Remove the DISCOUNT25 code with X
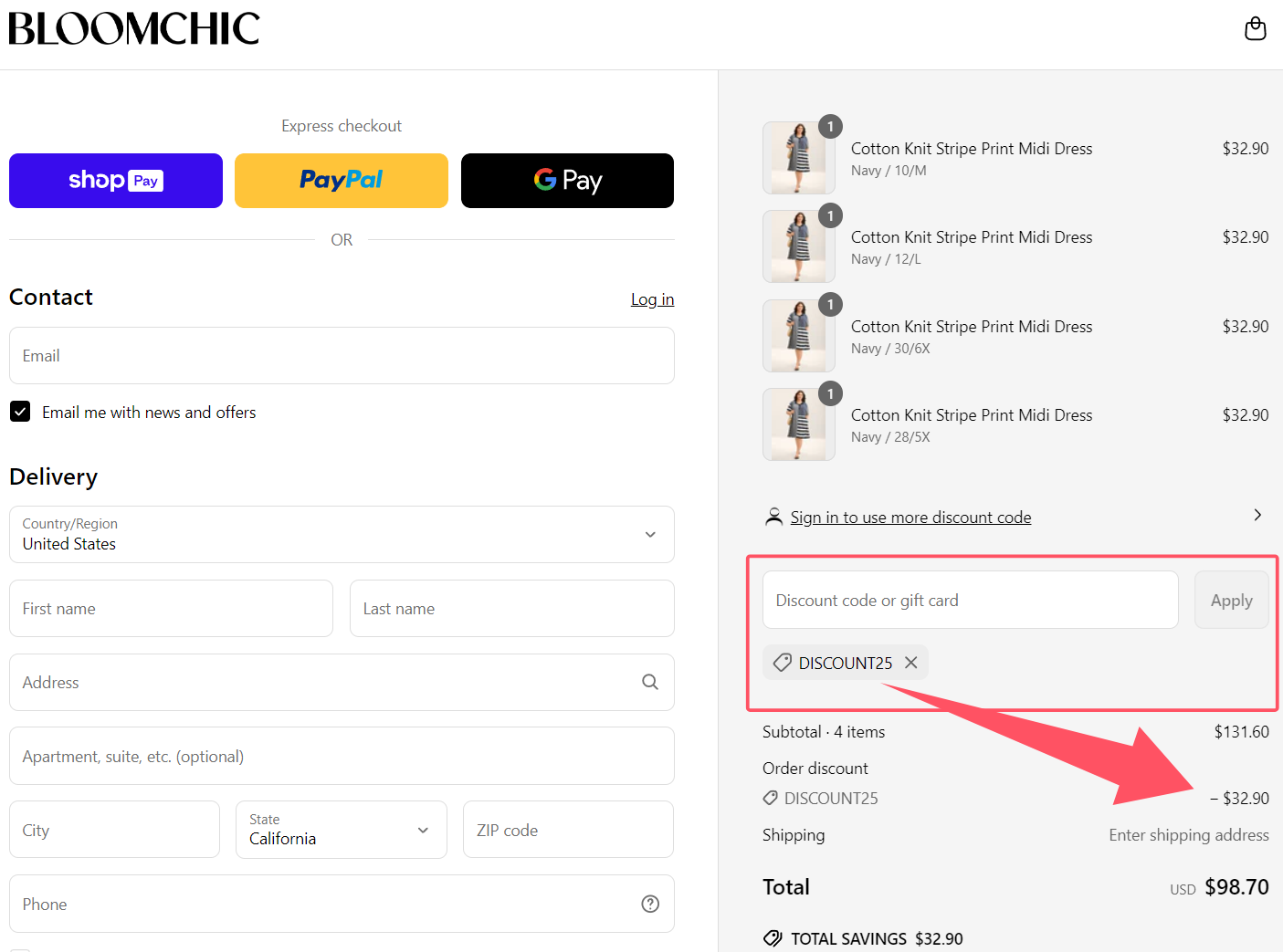The image size is (1283, 952). (x=910, y=663)
